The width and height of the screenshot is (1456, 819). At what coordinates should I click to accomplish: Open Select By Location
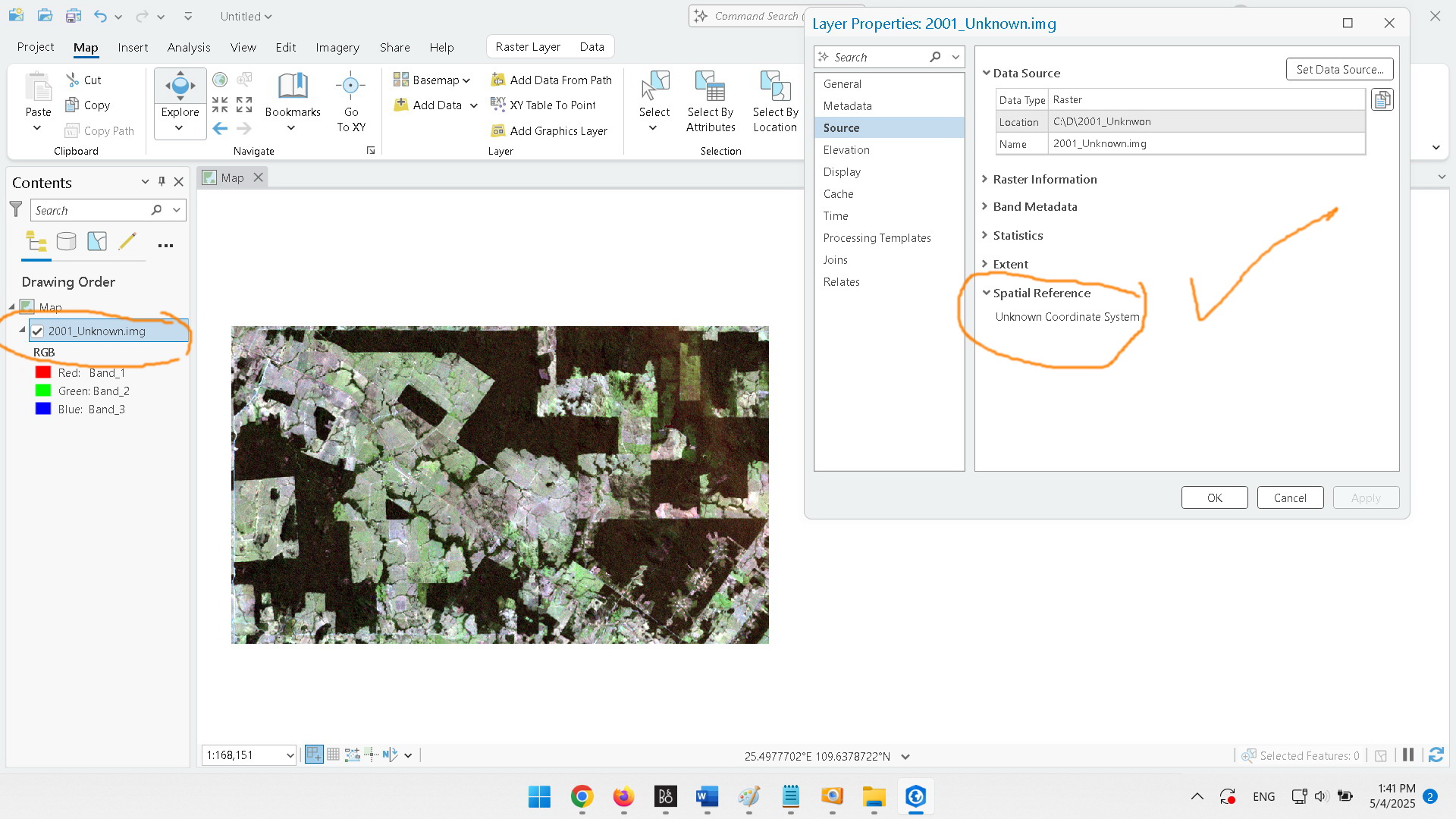775,102
